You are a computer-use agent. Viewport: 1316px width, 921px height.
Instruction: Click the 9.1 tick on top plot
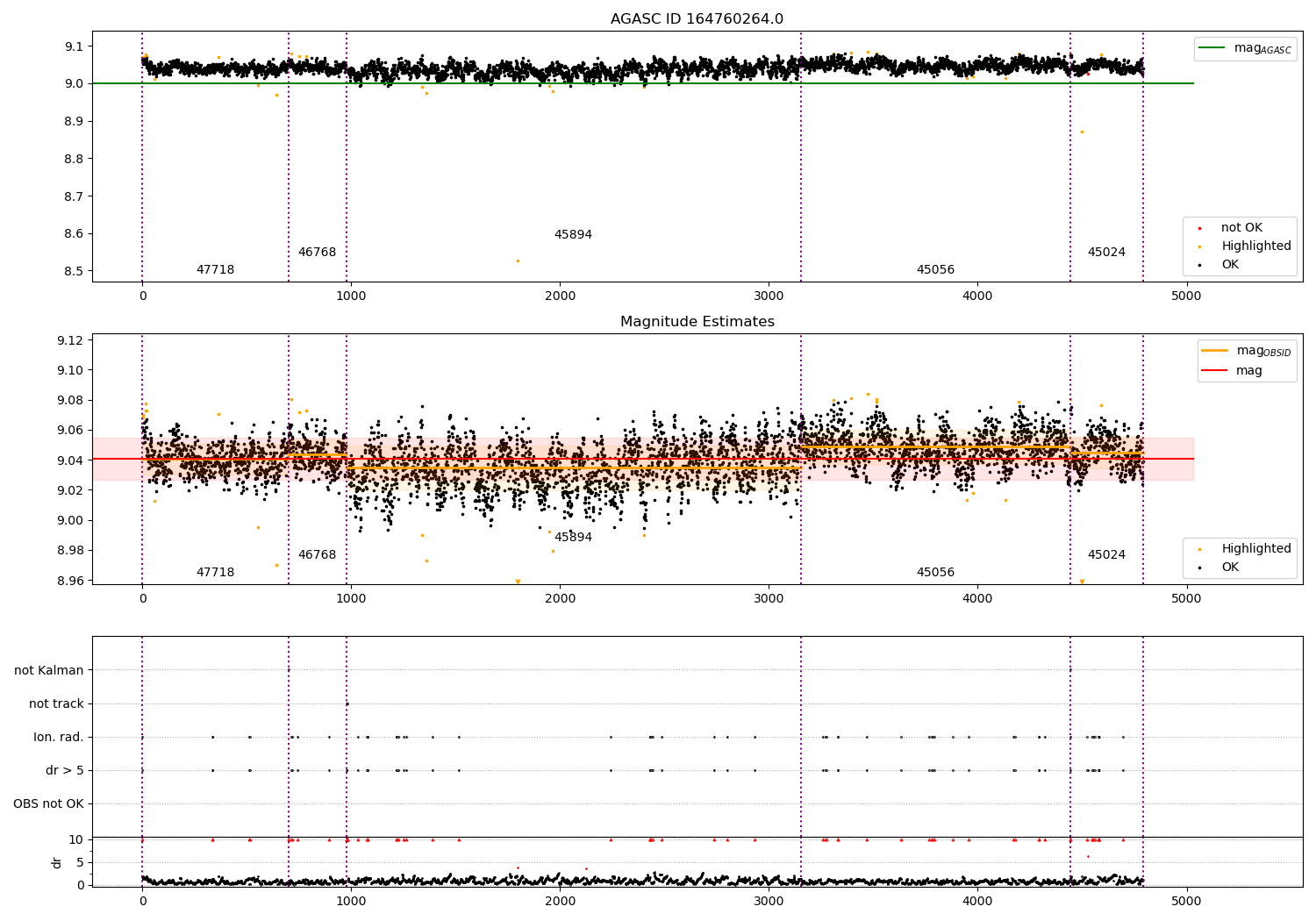click(75, 46)
